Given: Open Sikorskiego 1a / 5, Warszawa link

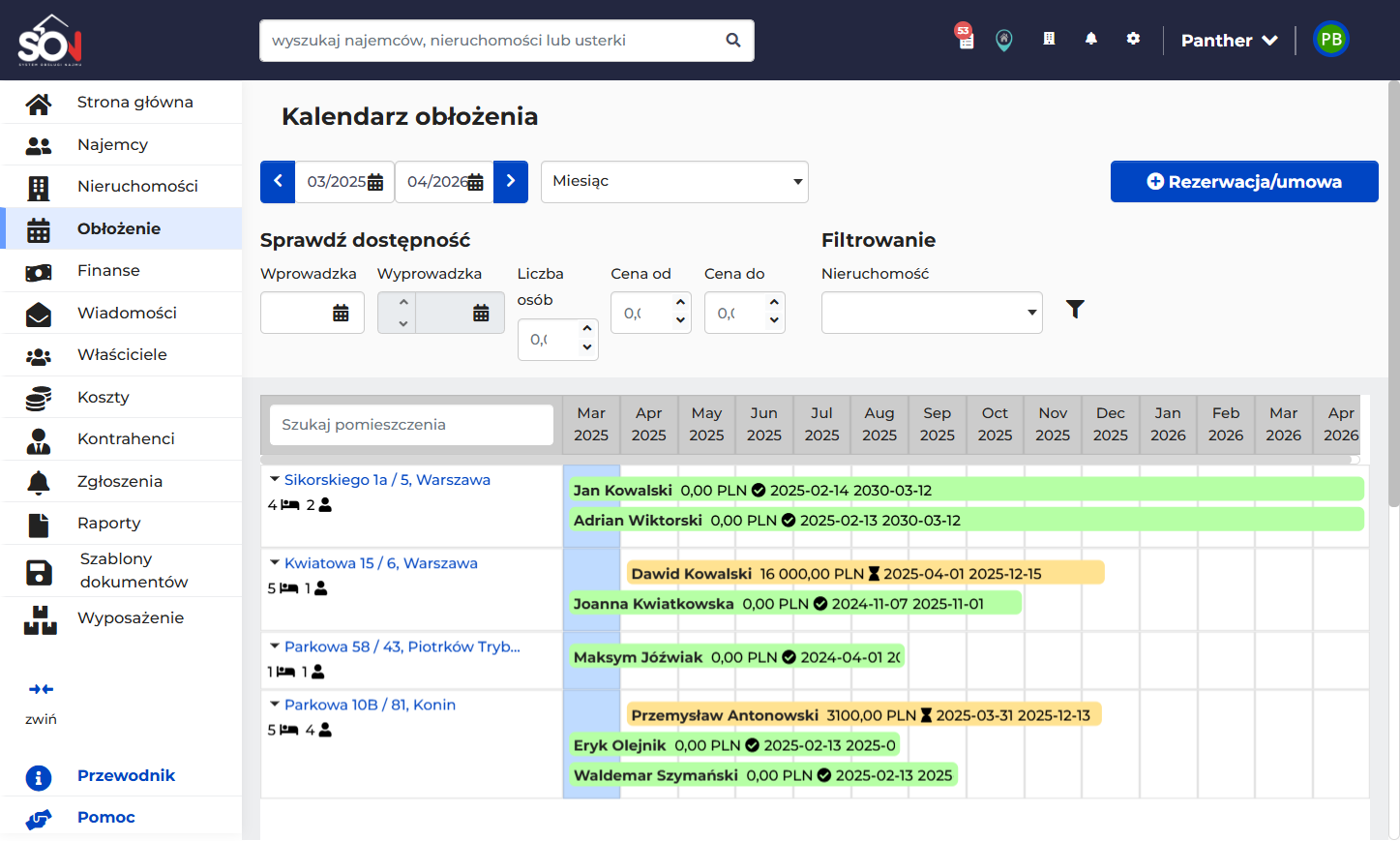Looking at the screenshot, I should tap(387, 480).
